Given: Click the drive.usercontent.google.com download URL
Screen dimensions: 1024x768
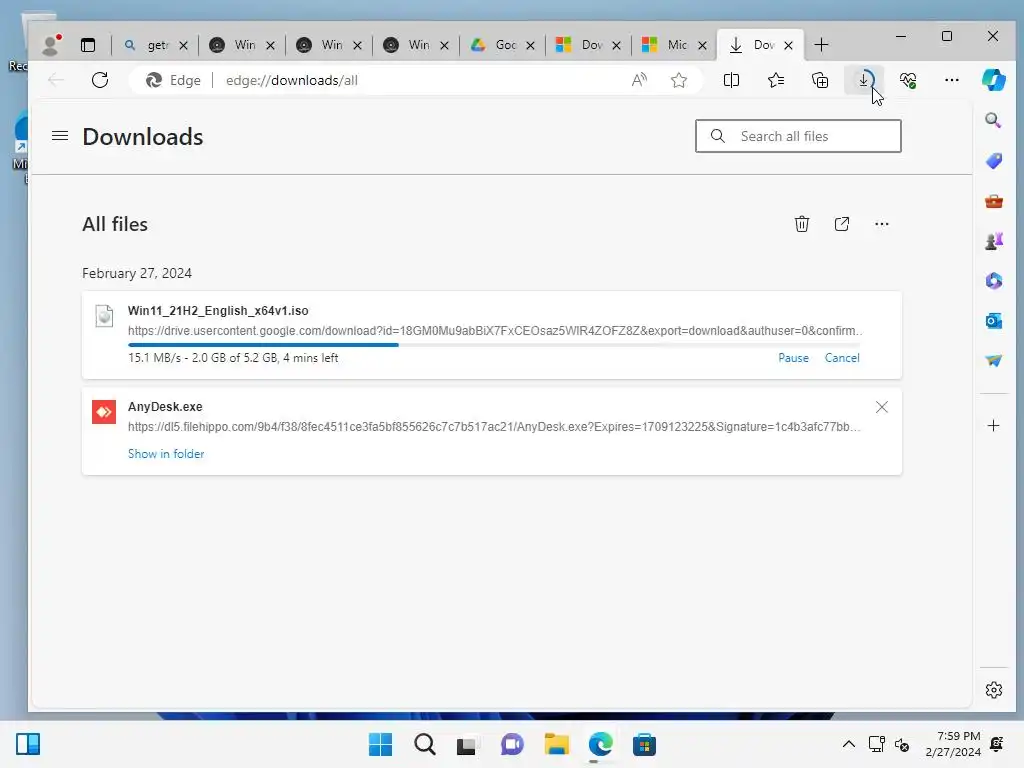Looking at the screenshot, I should (x=494, y=330).
